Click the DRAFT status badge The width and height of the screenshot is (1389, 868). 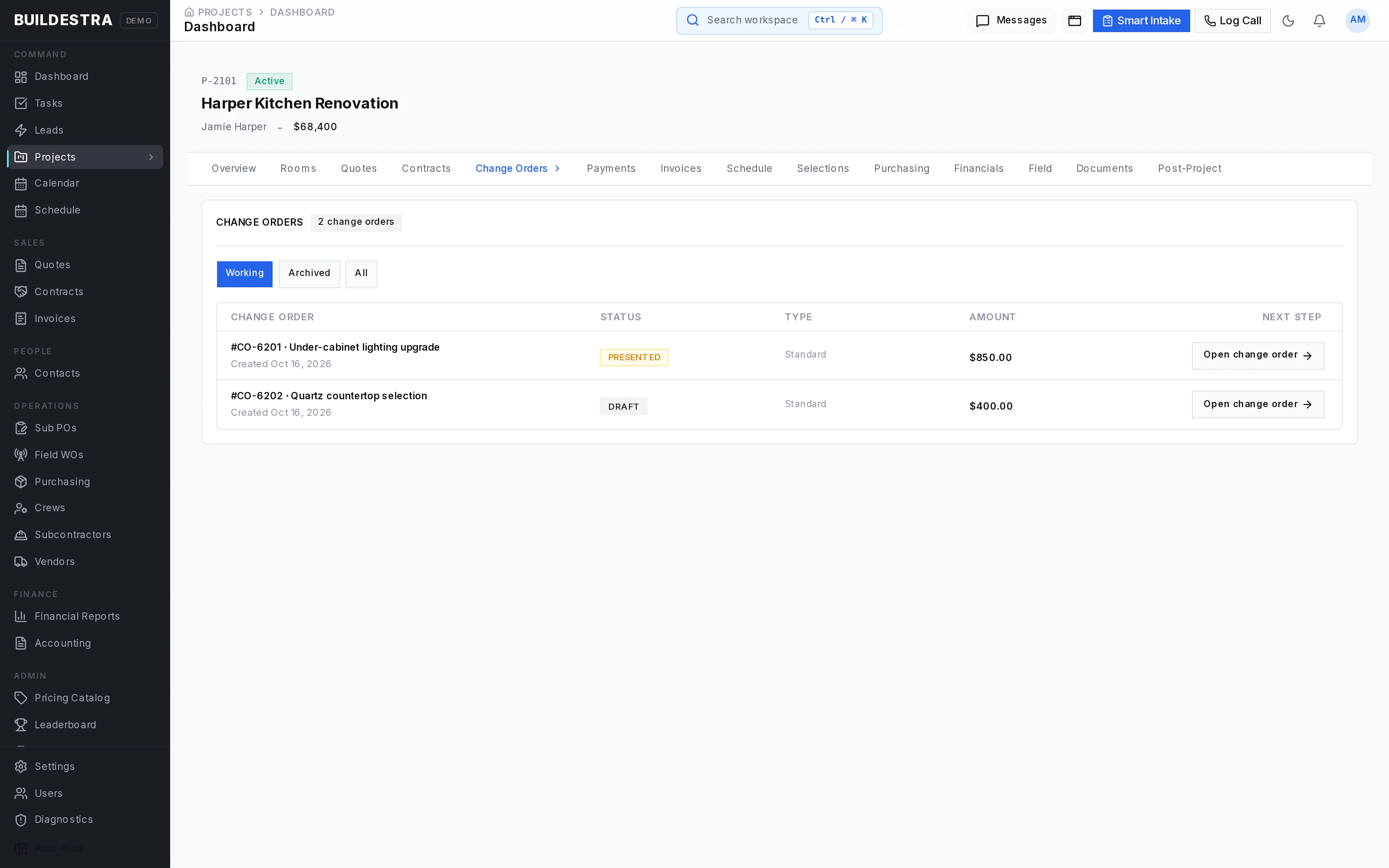[623, 407]
